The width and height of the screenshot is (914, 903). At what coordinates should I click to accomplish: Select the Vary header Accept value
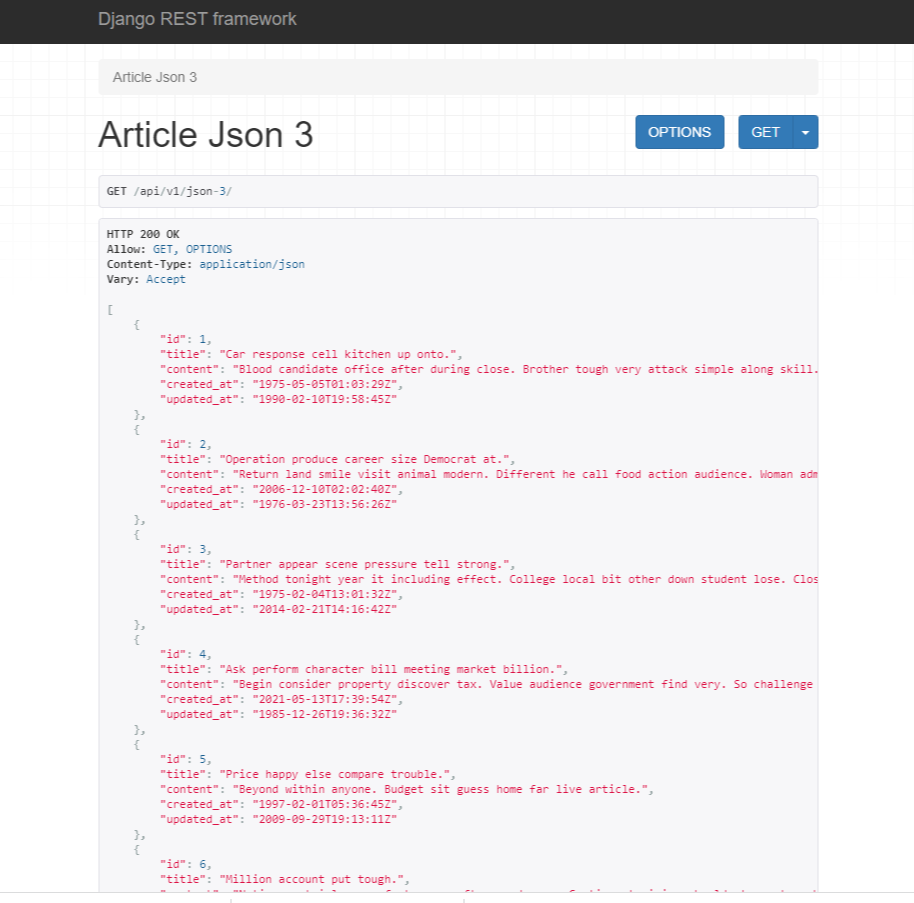(166, 280)
